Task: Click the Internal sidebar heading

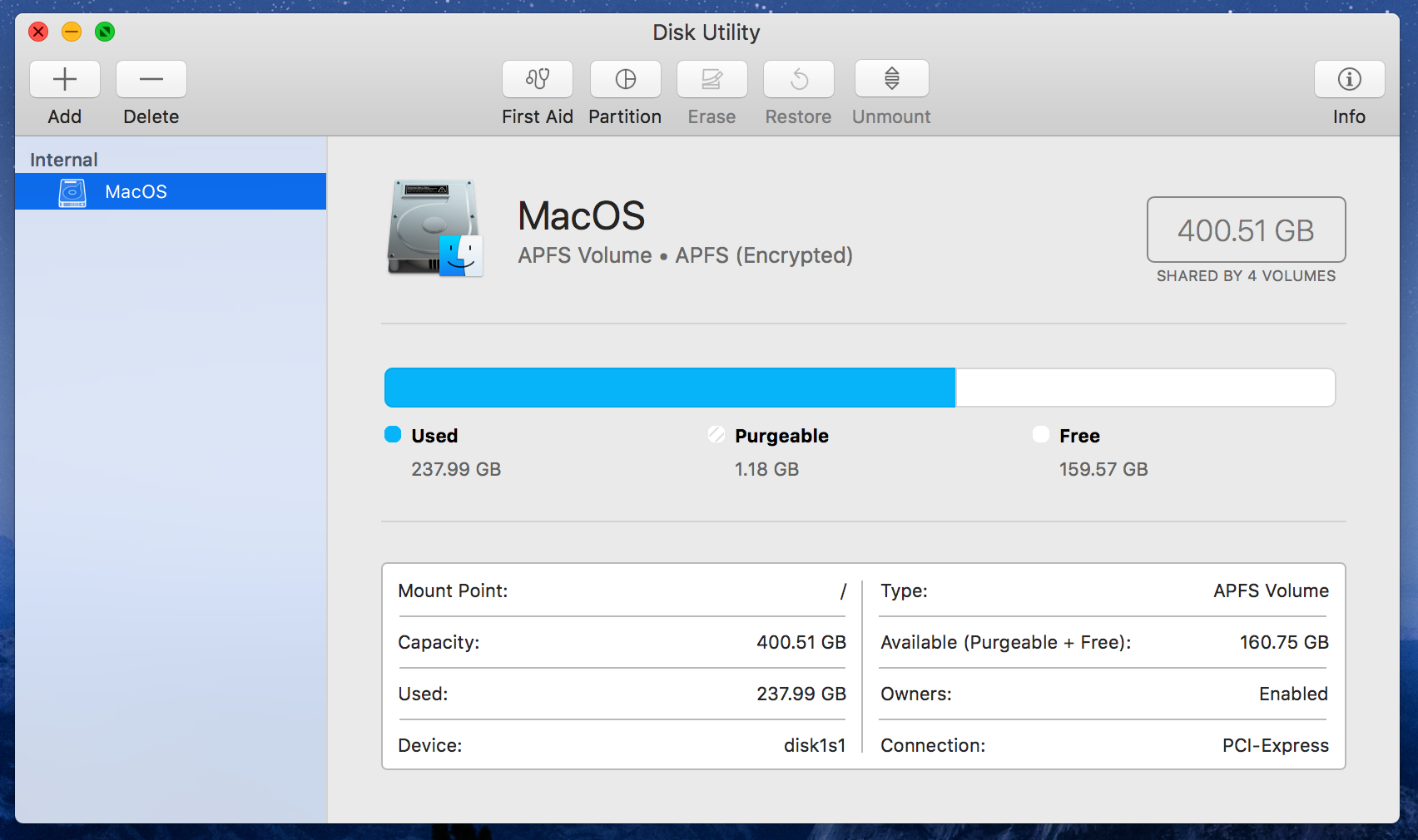Action: tap(64, 160)
